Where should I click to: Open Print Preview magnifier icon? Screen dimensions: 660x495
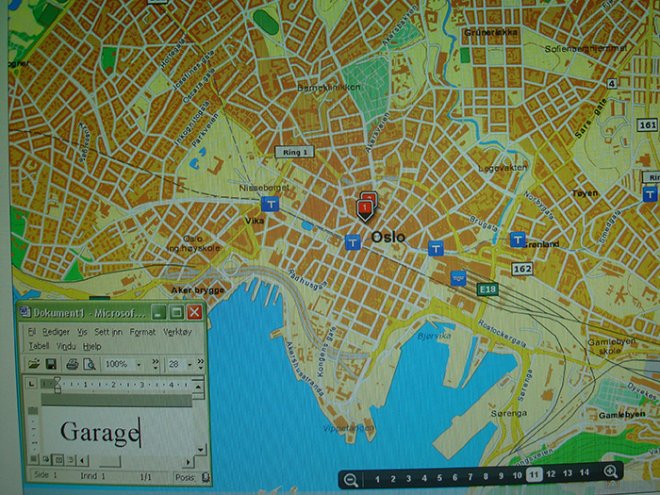tap(89, 363)
